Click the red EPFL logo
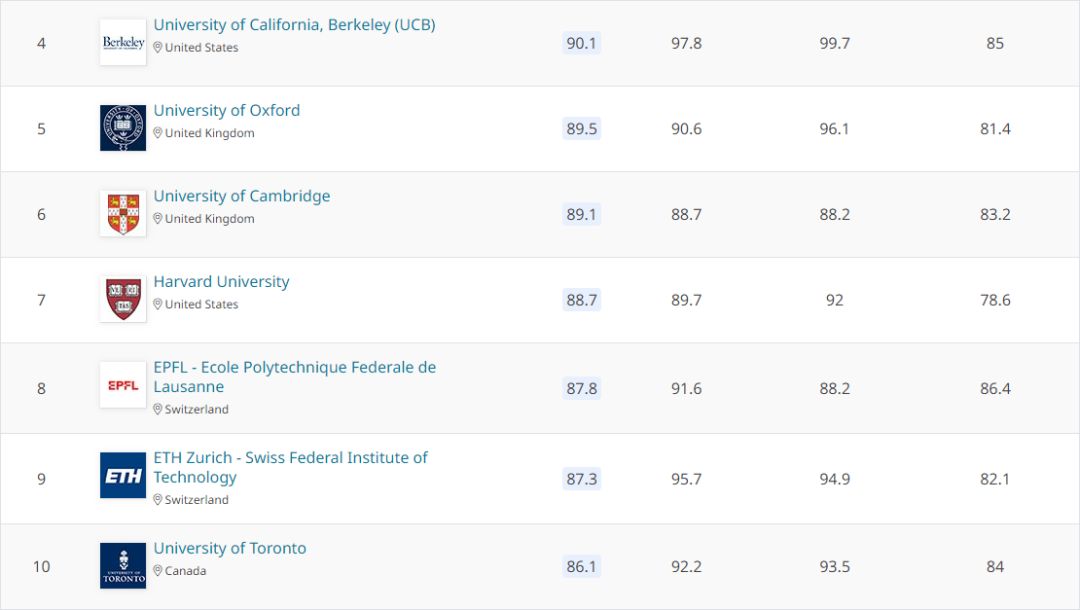 123,385
